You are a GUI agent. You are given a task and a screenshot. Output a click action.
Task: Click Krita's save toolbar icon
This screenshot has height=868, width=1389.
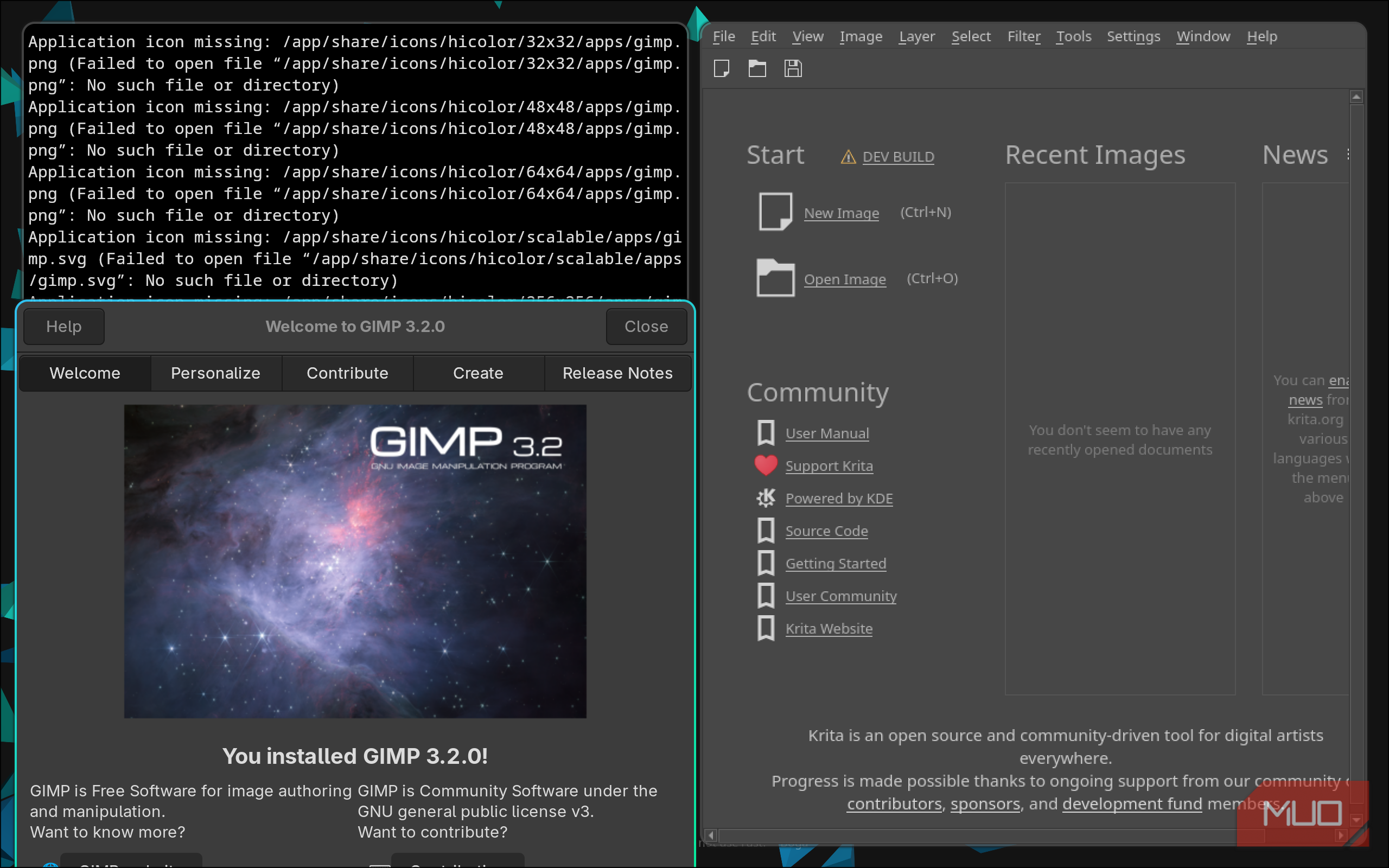(x=793, y=69)
